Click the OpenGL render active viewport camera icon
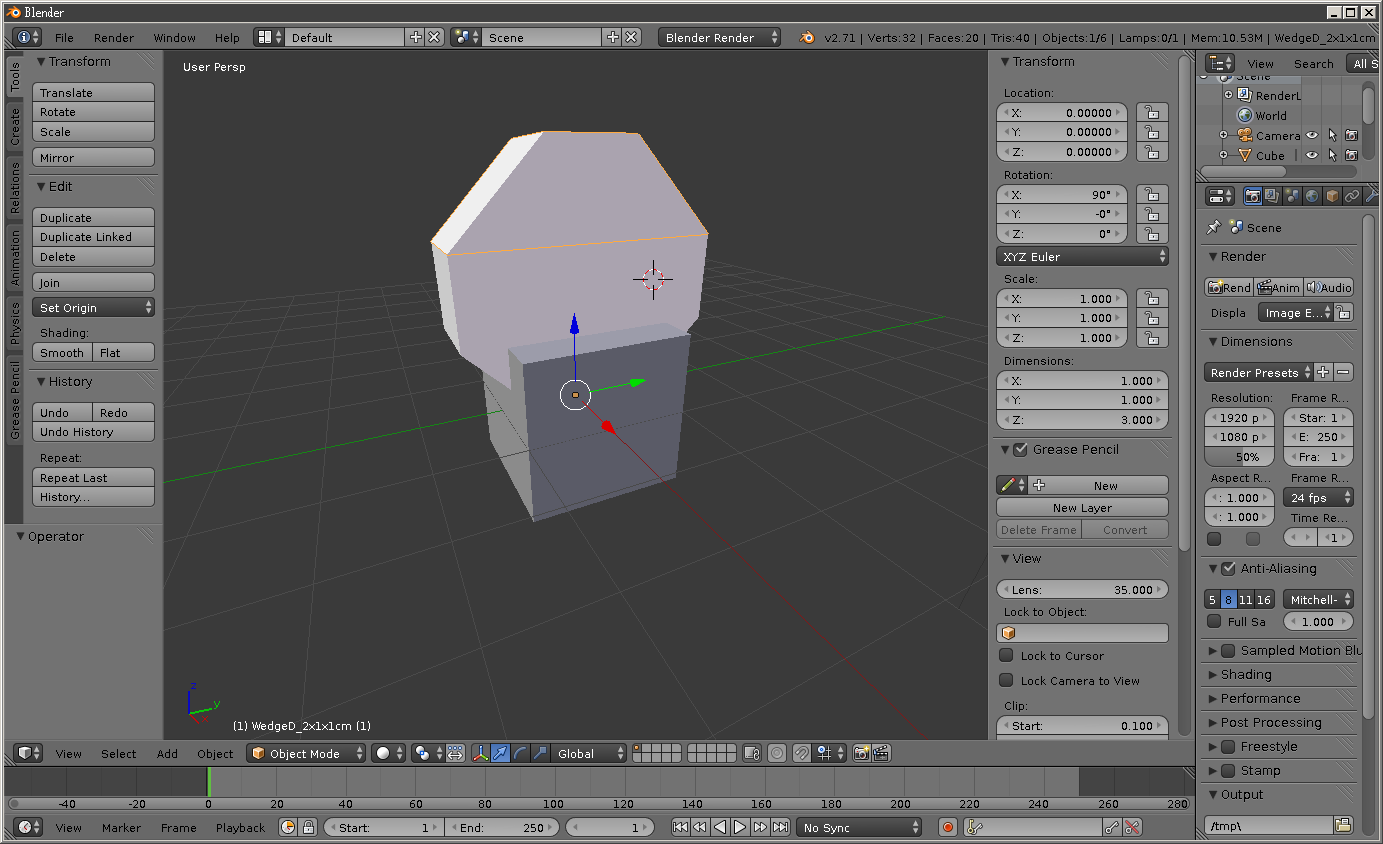 click(861, 754)
